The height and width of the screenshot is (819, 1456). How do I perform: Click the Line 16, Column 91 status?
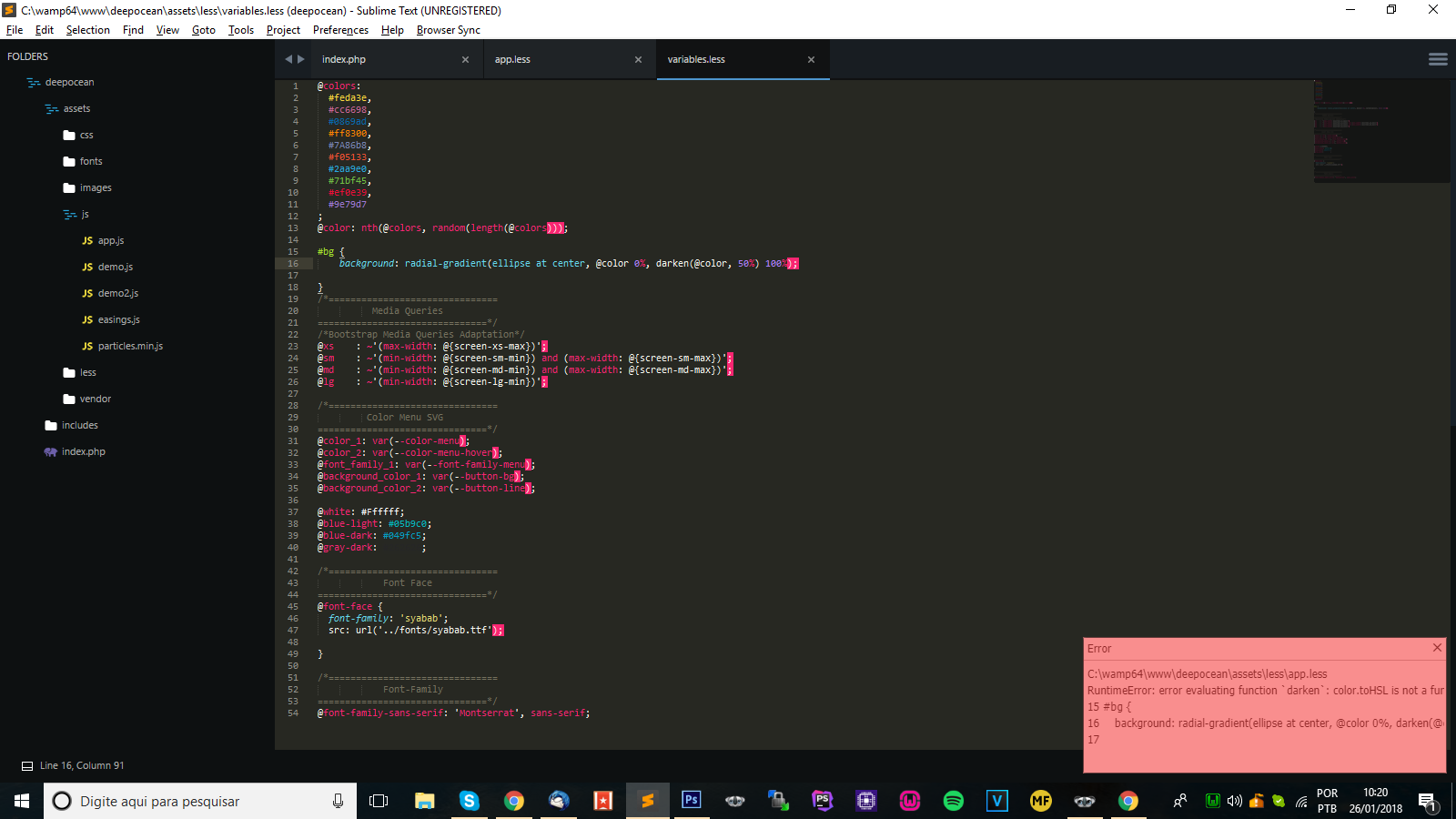click(x=82, y=766)
